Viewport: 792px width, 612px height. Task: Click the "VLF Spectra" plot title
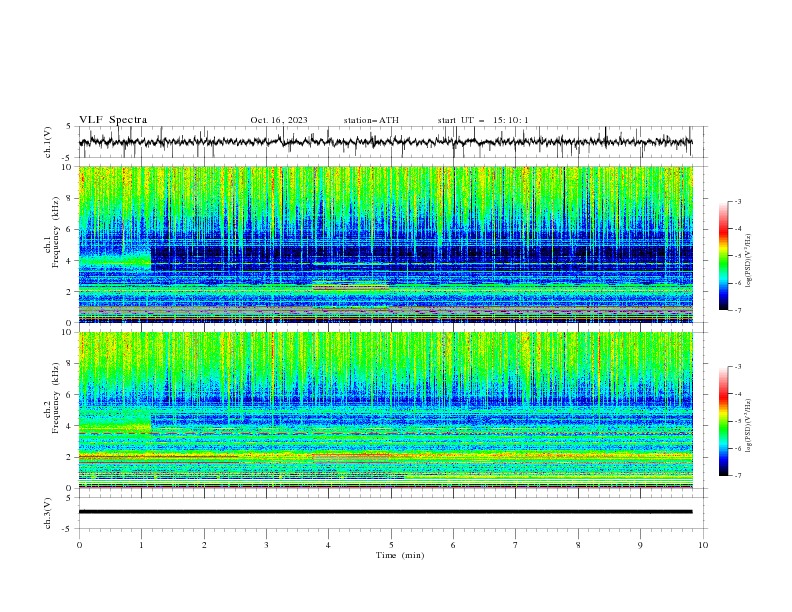coord(113,120)
